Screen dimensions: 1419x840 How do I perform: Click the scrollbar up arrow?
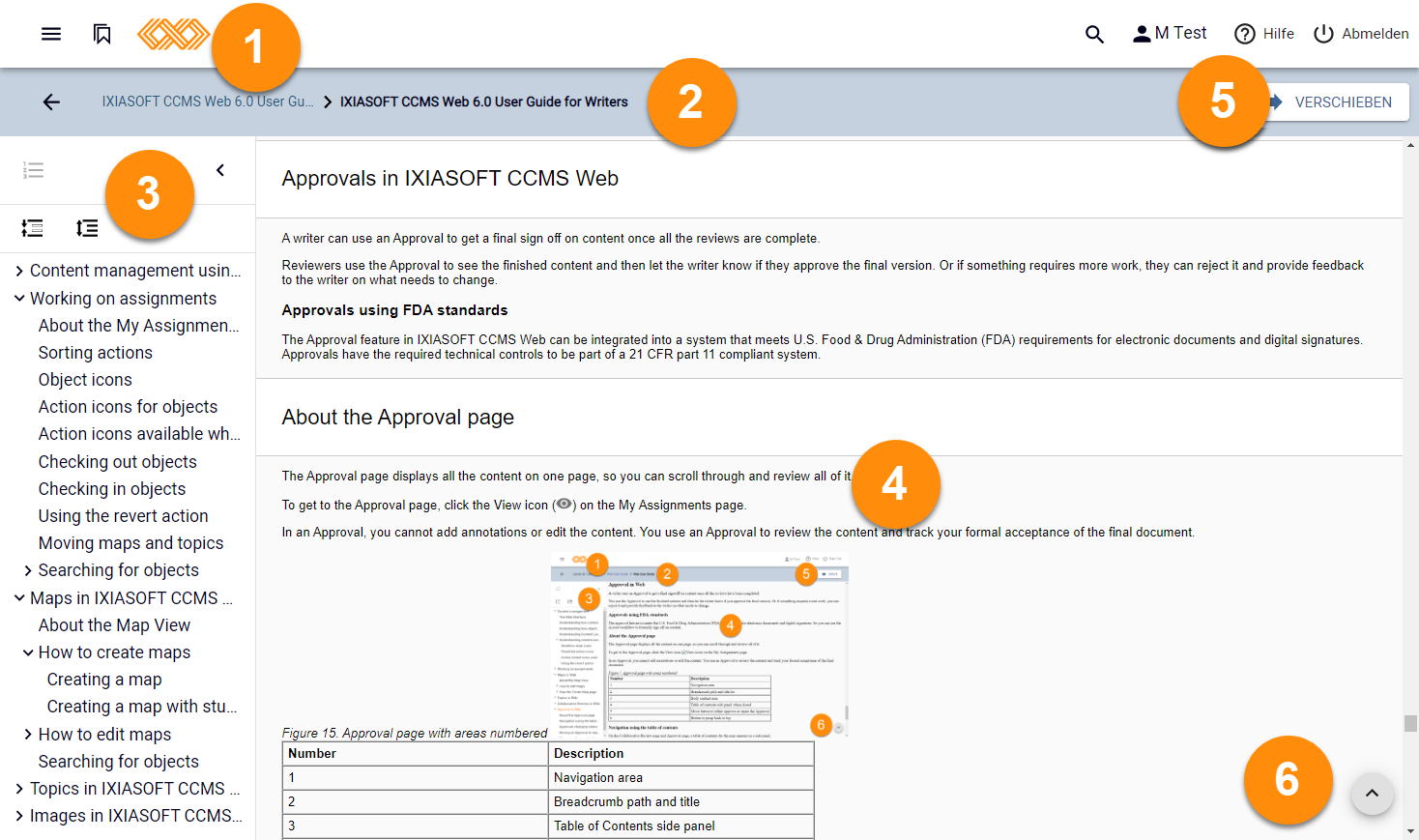[x=1411, y=146]
